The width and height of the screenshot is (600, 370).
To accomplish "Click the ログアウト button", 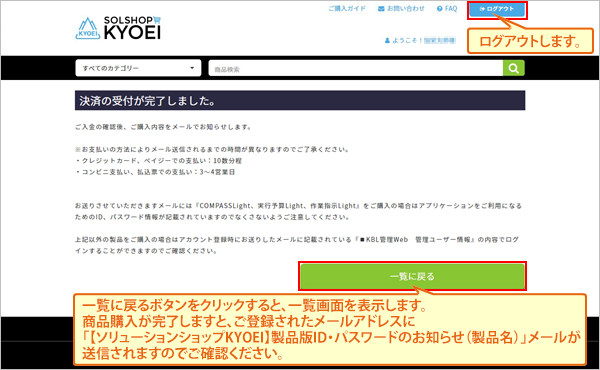I will point(497,9).
